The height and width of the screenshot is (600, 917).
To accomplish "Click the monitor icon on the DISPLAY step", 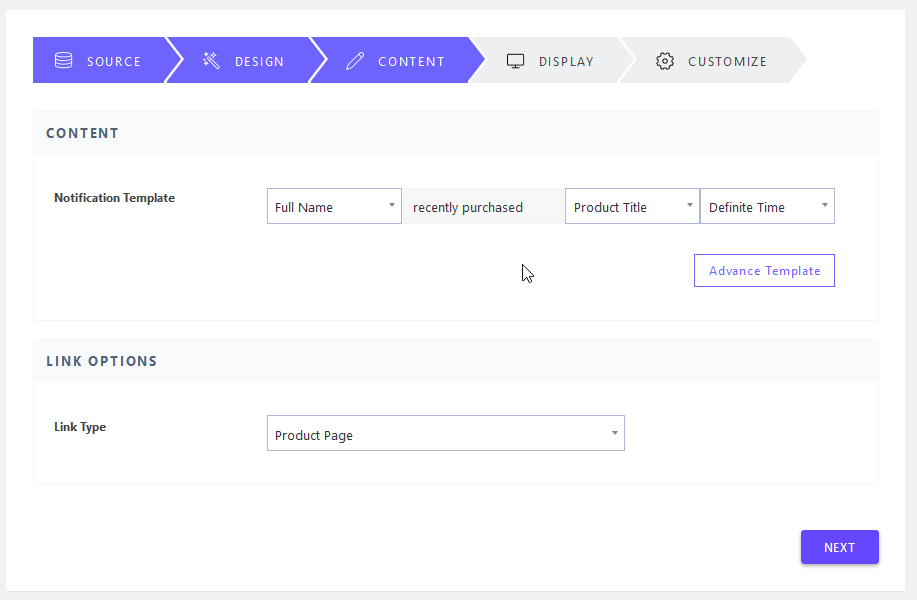I will 515,61.
